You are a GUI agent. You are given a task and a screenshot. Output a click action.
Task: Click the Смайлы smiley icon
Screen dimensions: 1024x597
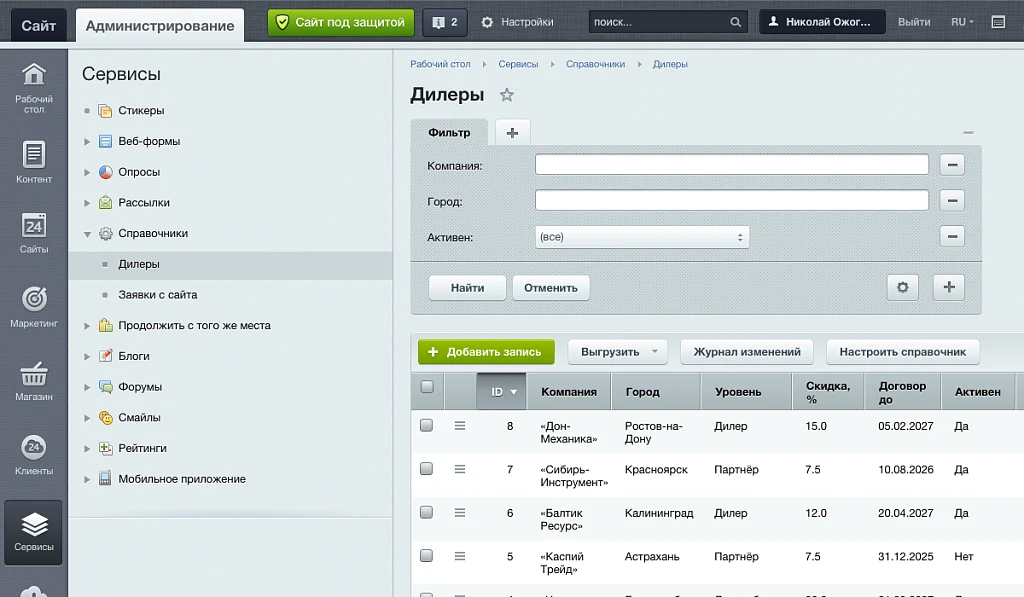[105, 417]
